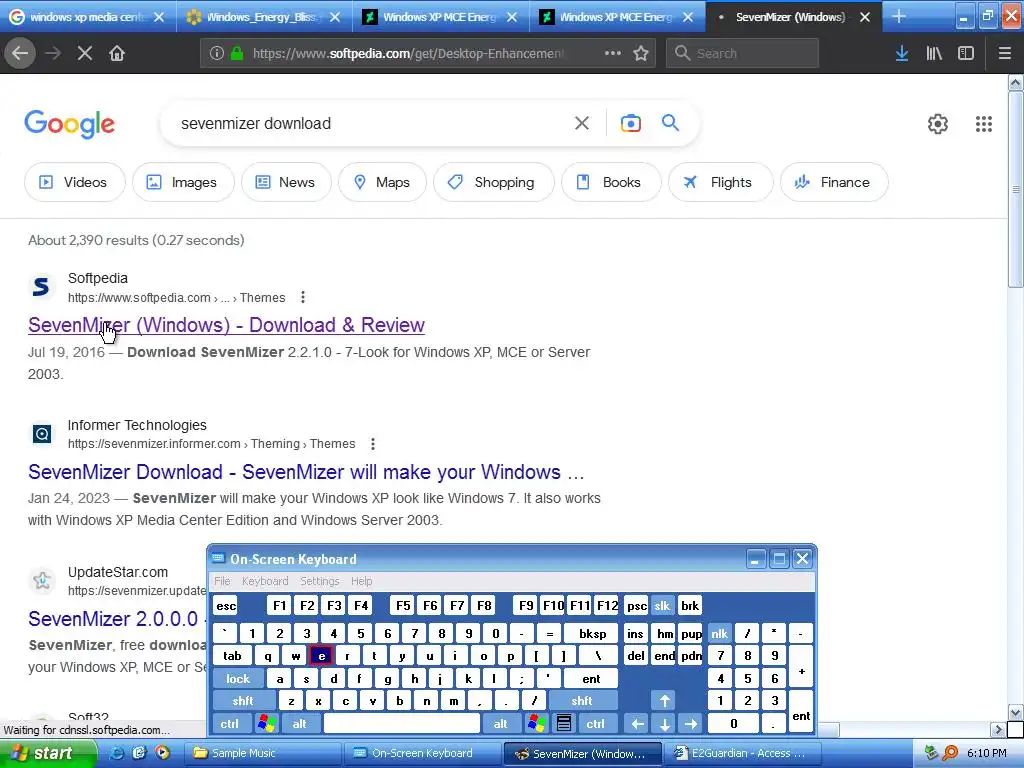Viewport: 1024px width, 768px height.
Task: Toggle the left shft key
Action: point(243,701)
